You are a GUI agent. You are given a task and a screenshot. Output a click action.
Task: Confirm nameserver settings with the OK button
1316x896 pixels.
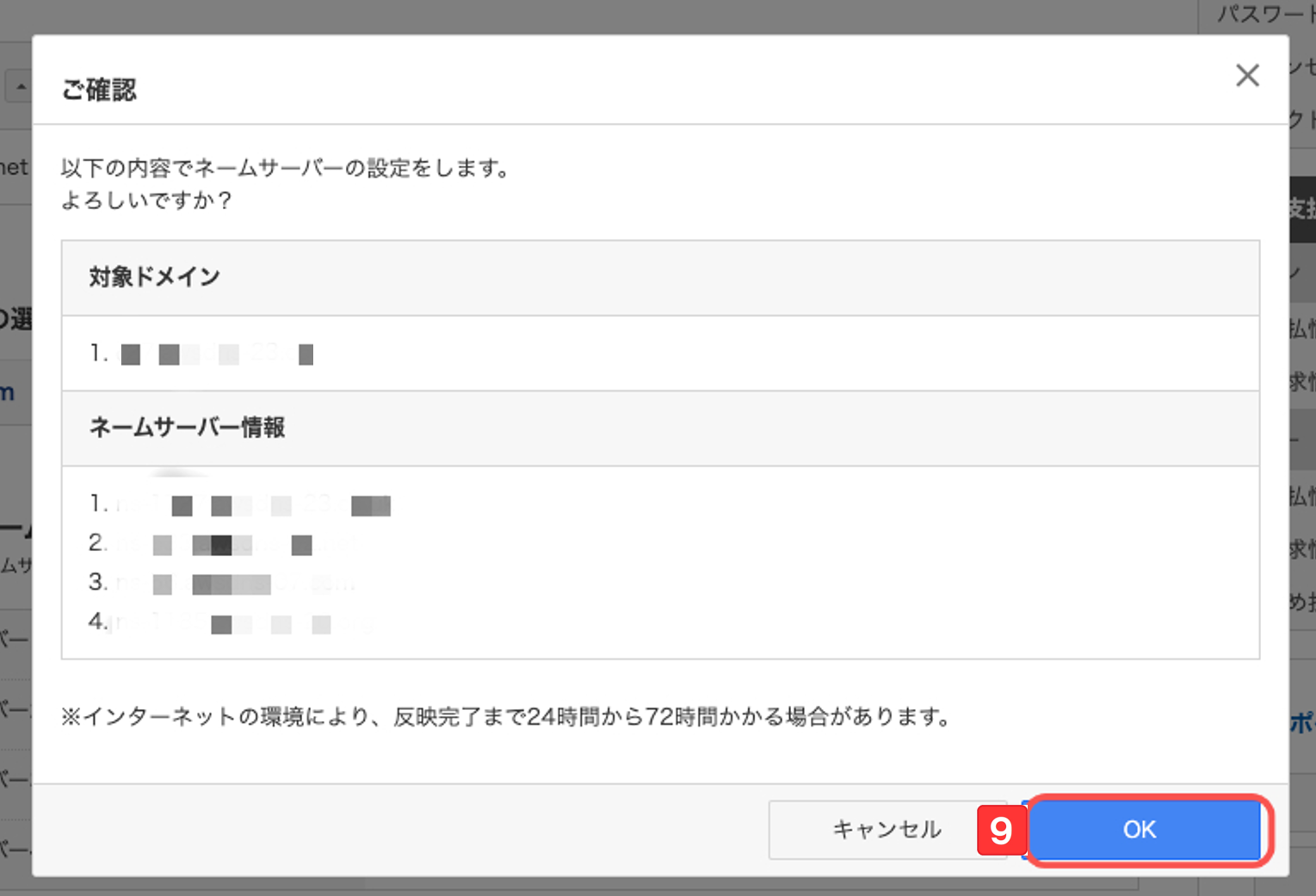[x=1145, y=830]
